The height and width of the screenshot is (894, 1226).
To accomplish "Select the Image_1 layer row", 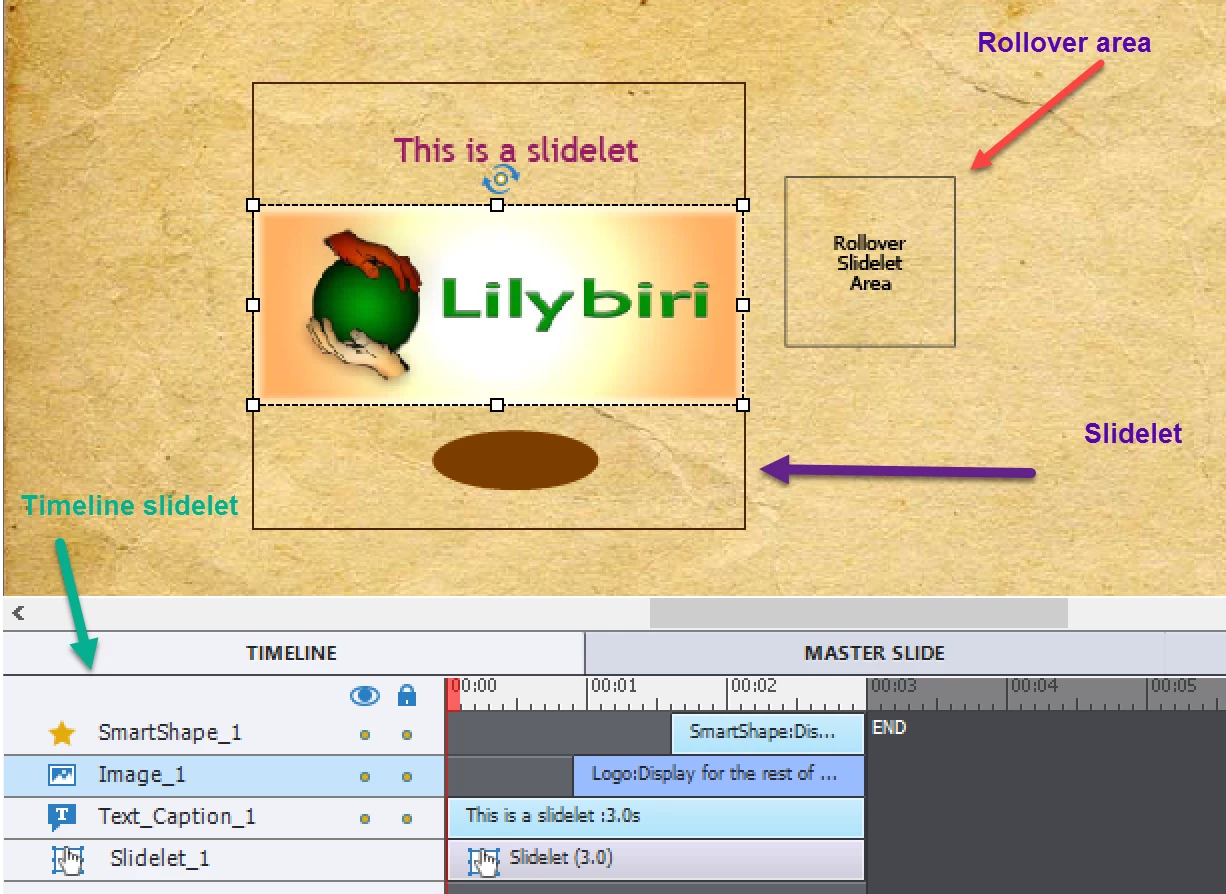I will click(x=223, y=775).
